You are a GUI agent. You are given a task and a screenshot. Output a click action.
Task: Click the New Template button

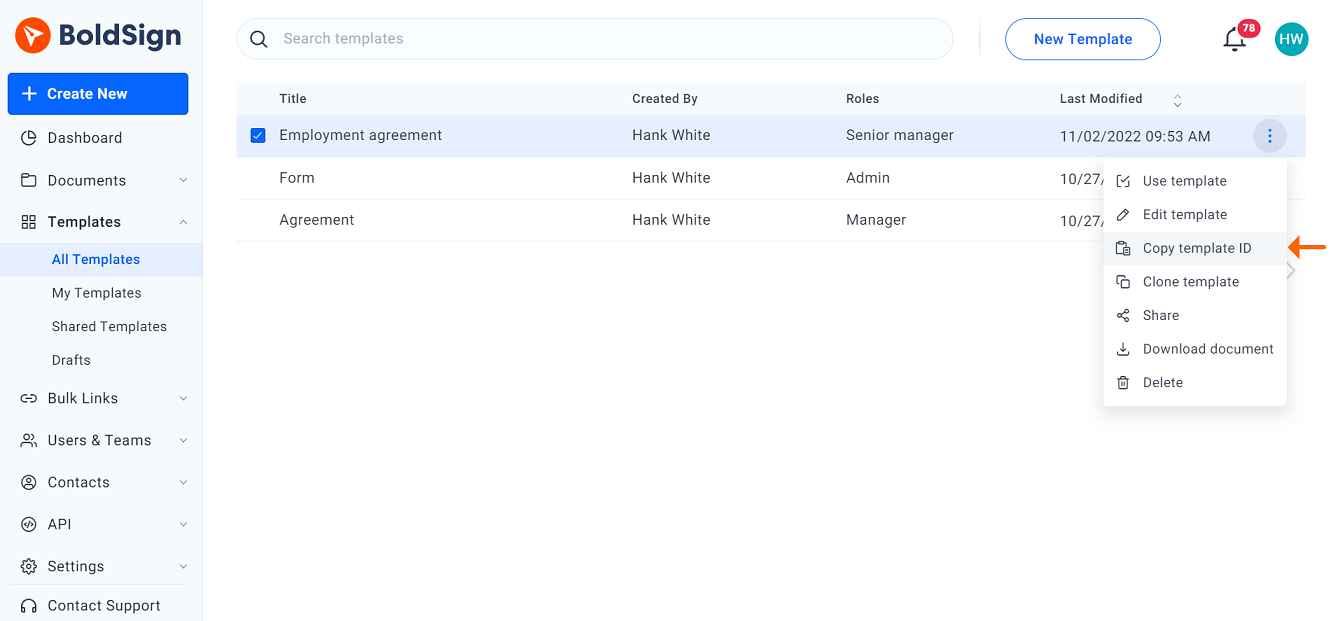[x=1082, y=39]
